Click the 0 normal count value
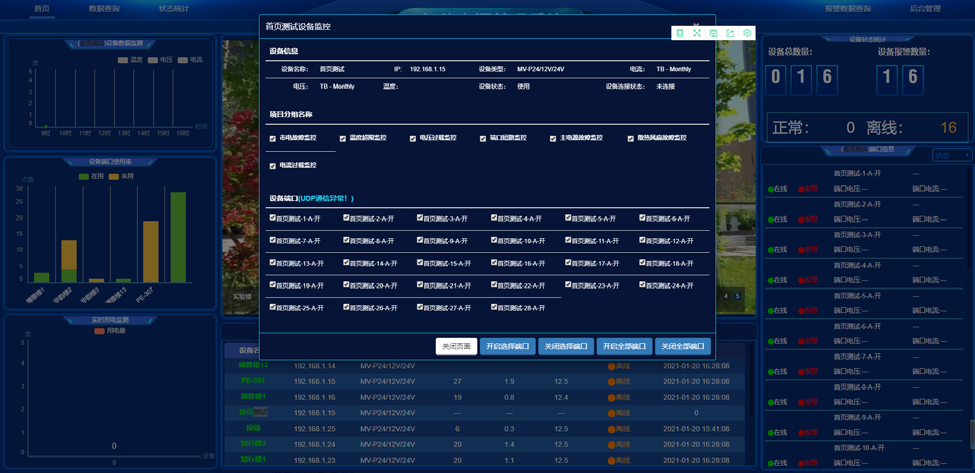Viewport: 975px width, 473px height. [x=851, y=128]
